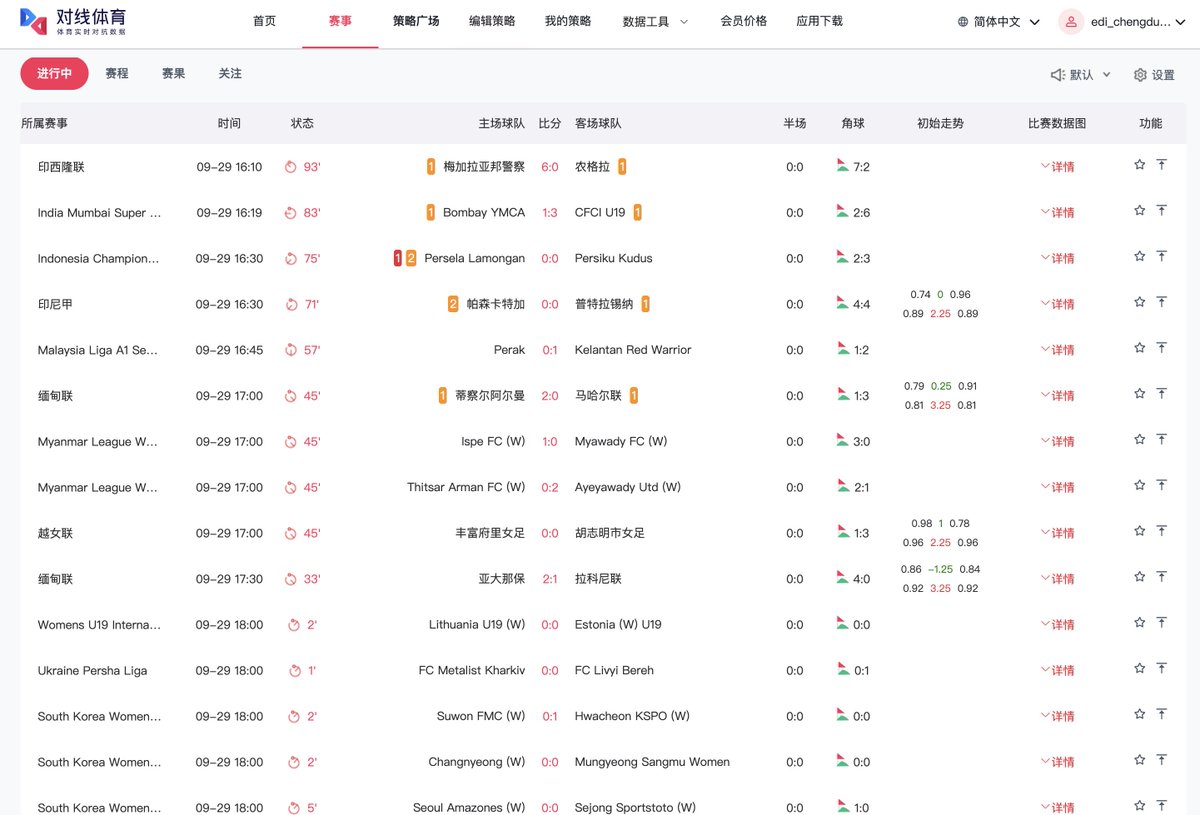Star the 印尼甲 帕森卡特加 match
This screenshot has width=1200, height=815.
pos(1140,302)
